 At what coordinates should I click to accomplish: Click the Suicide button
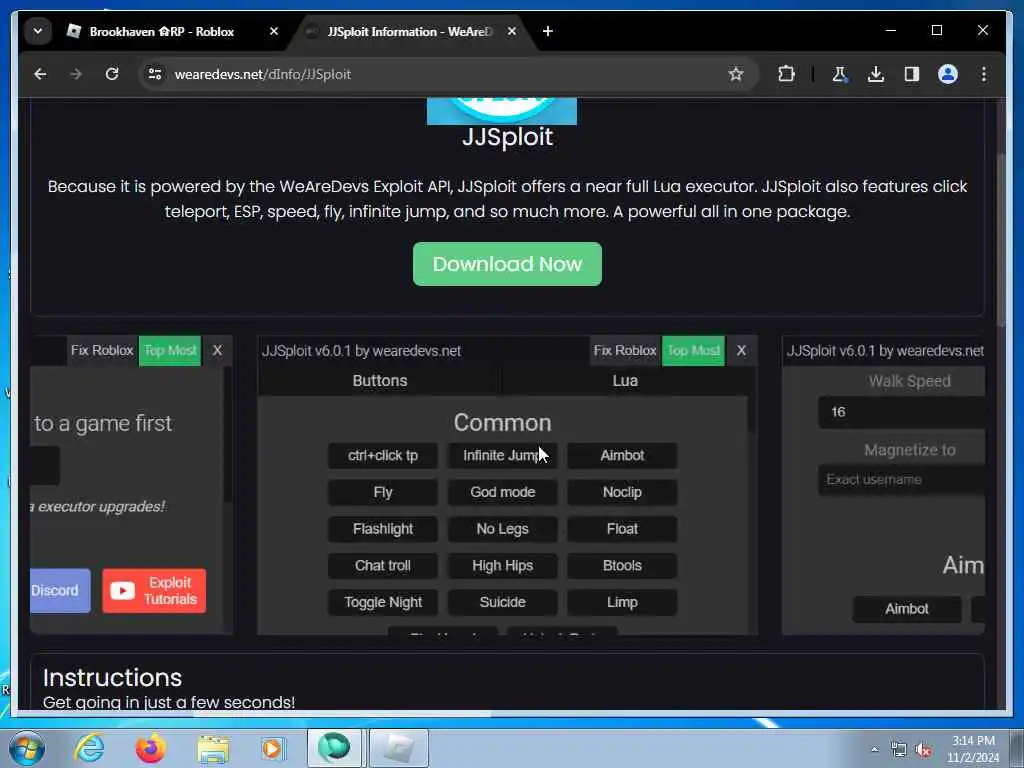click(502, 602)
